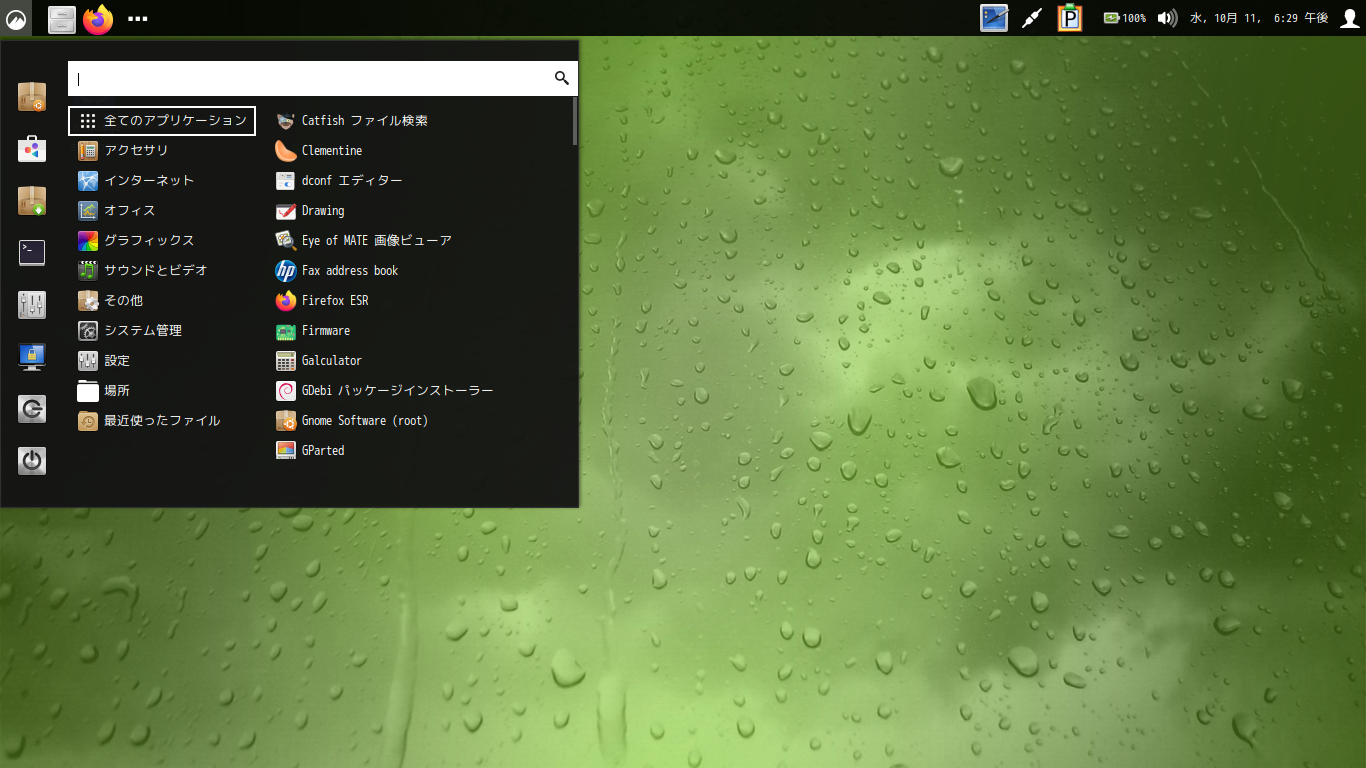The width and height of the screenshot is (1366, 768).
Task: Open the remote desktop tray icon
Action: [994, 18]
